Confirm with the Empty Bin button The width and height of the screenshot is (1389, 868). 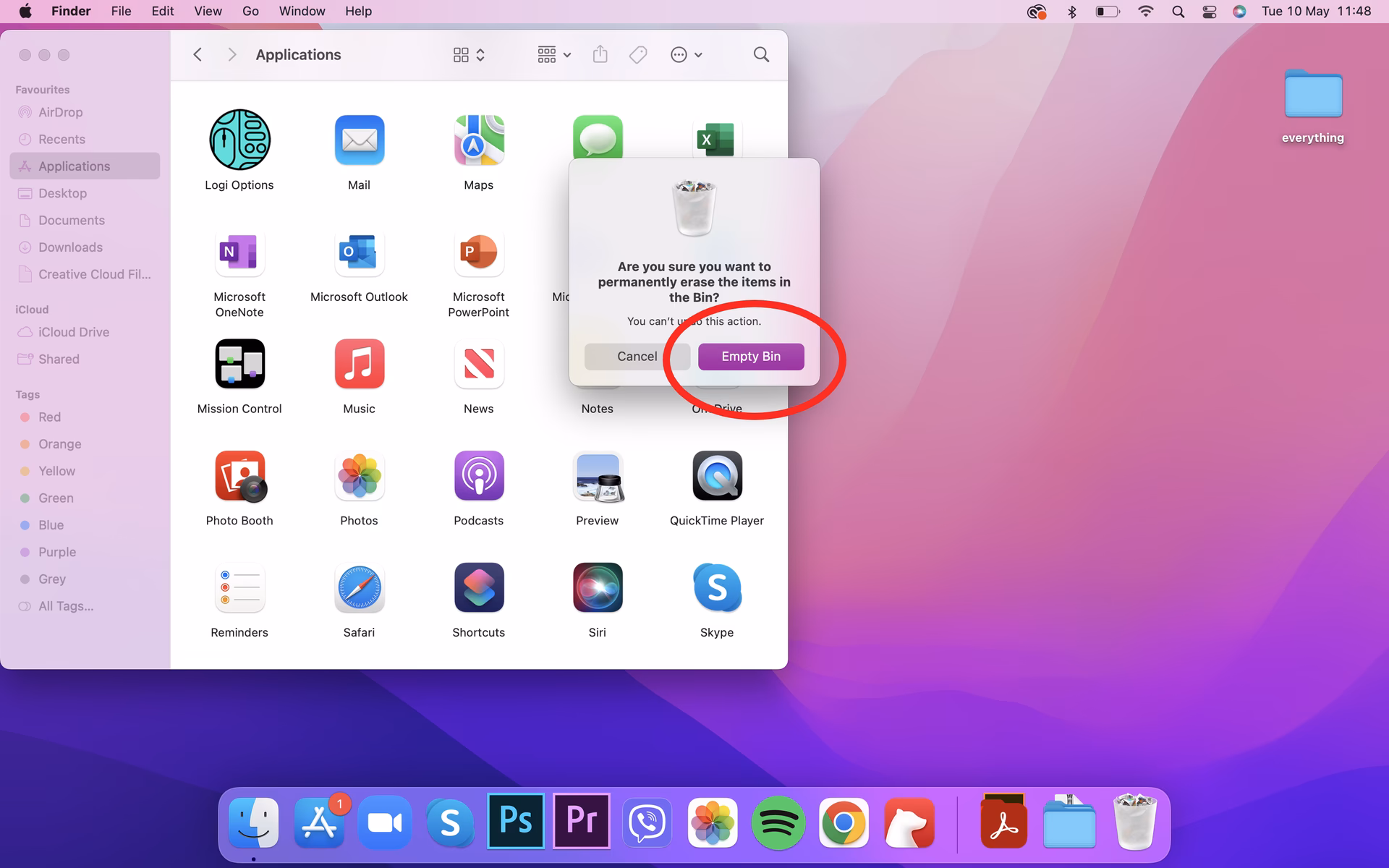click(751, 357)
